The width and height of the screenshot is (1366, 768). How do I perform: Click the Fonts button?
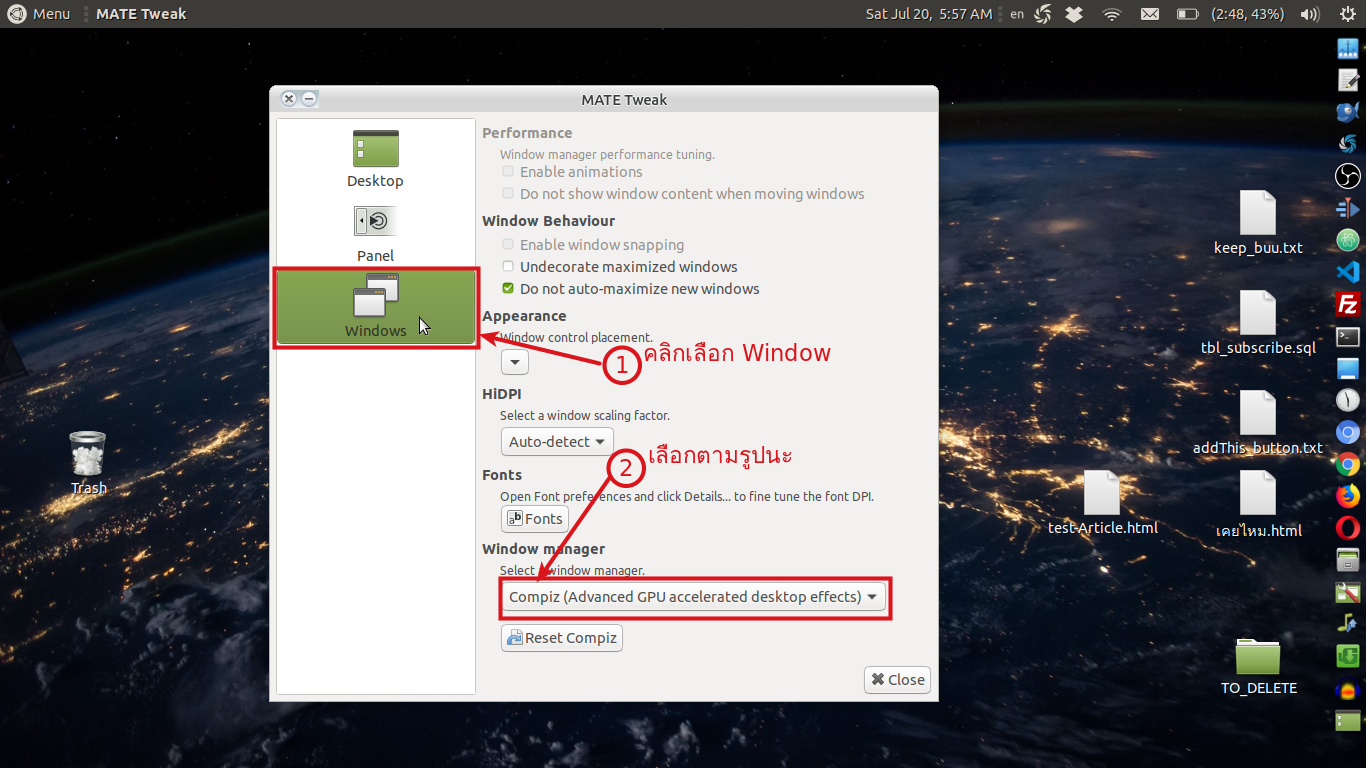(535, 519)
